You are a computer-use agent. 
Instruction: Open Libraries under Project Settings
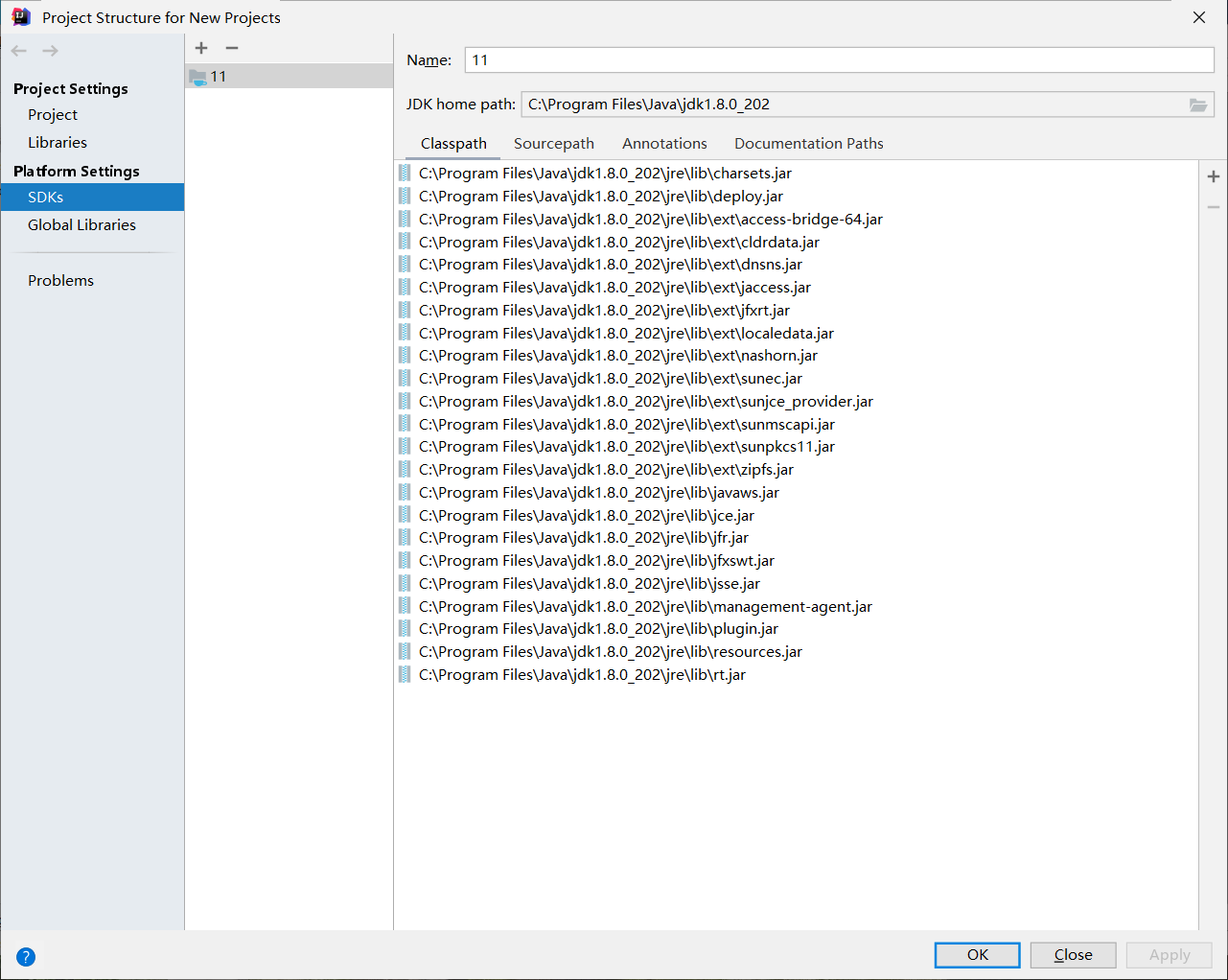click(x=58, y=143)
